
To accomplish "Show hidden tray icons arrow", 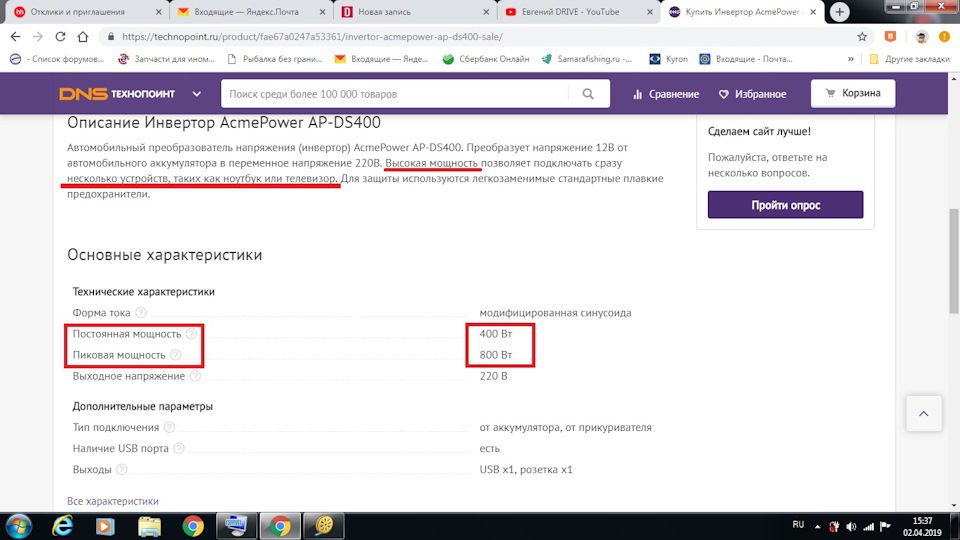I will click(x=817, y=527).
